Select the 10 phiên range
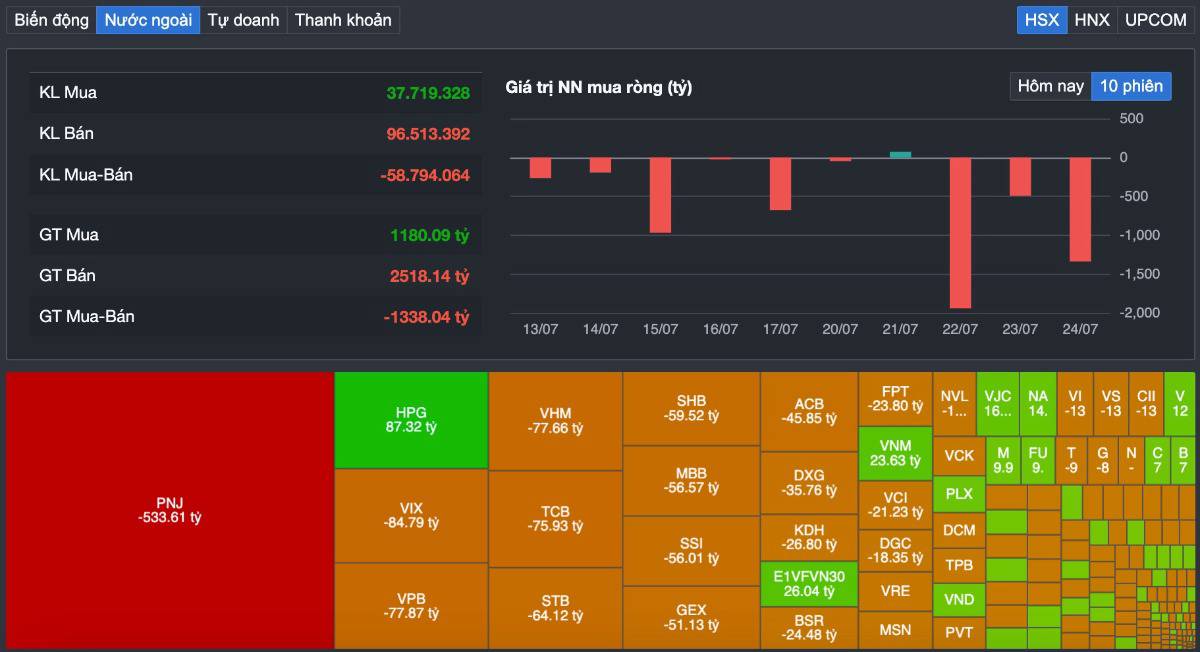This screenshot has height=652, width=1200. (x=1131, y=86)
